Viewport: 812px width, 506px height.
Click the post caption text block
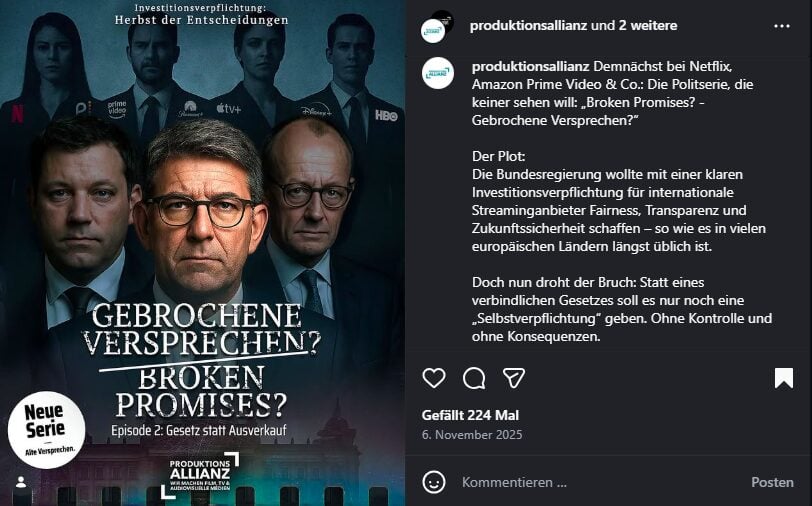pos(621,201)
